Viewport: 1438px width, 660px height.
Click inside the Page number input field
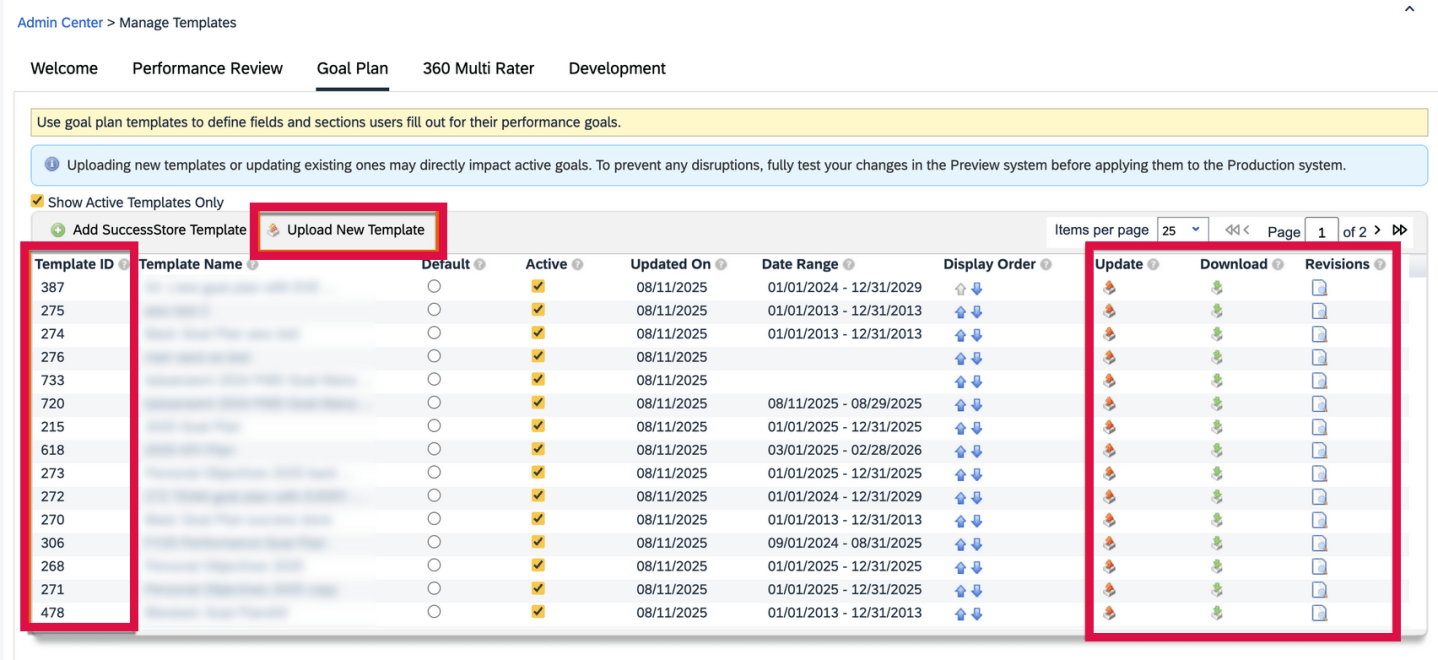1321,230
